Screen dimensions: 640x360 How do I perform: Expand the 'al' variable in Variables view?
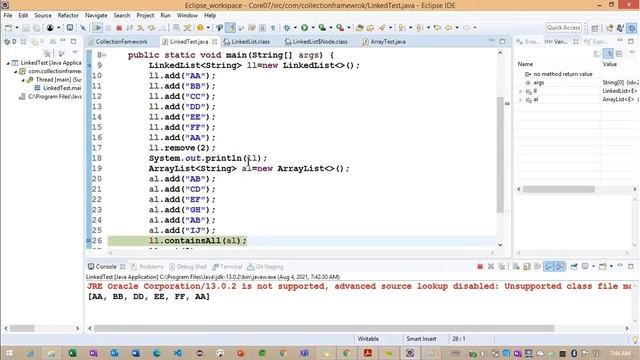tap(521, 100)
